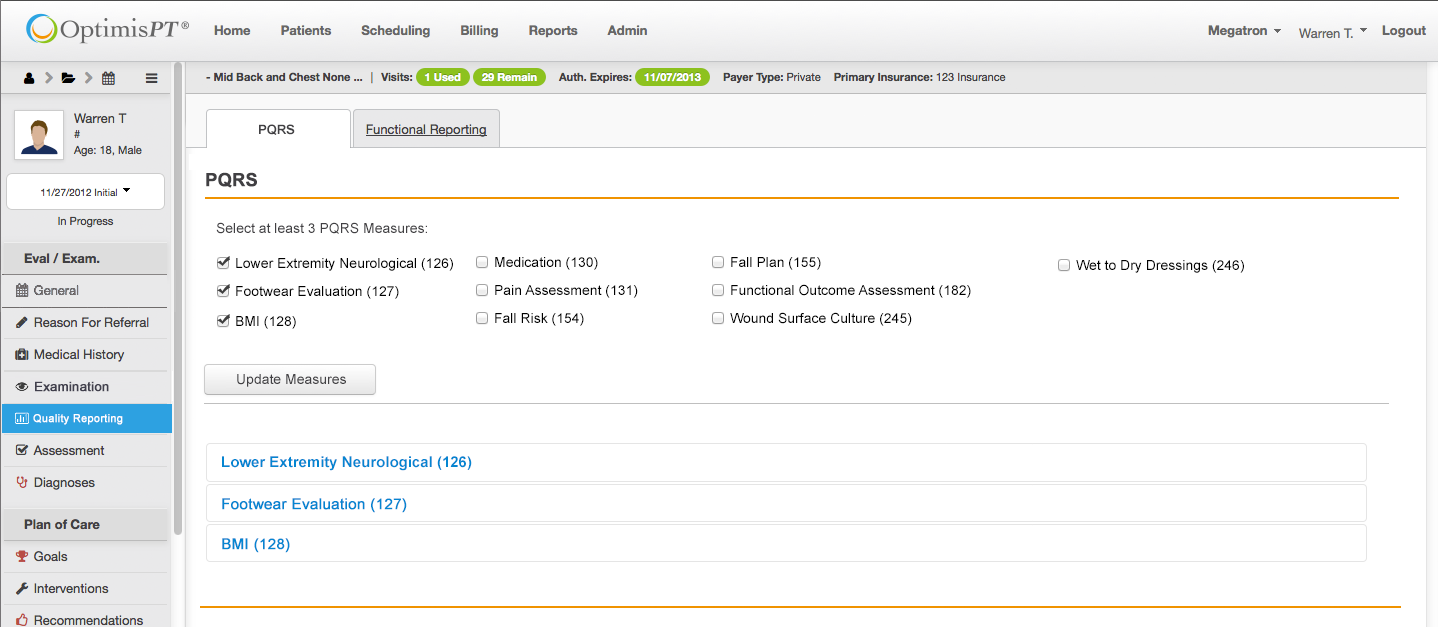Check the Wet to Dry Dressings (246) box
1438x627 pixels.
coord(1064,266)
